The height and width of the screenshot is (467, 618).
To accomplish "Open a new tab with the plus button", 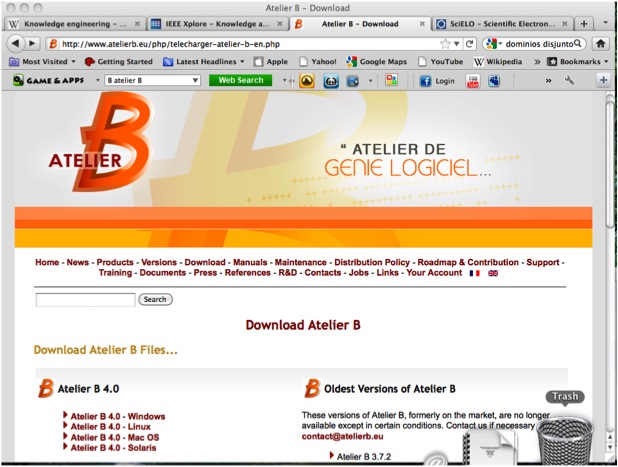I will [584, 24].
